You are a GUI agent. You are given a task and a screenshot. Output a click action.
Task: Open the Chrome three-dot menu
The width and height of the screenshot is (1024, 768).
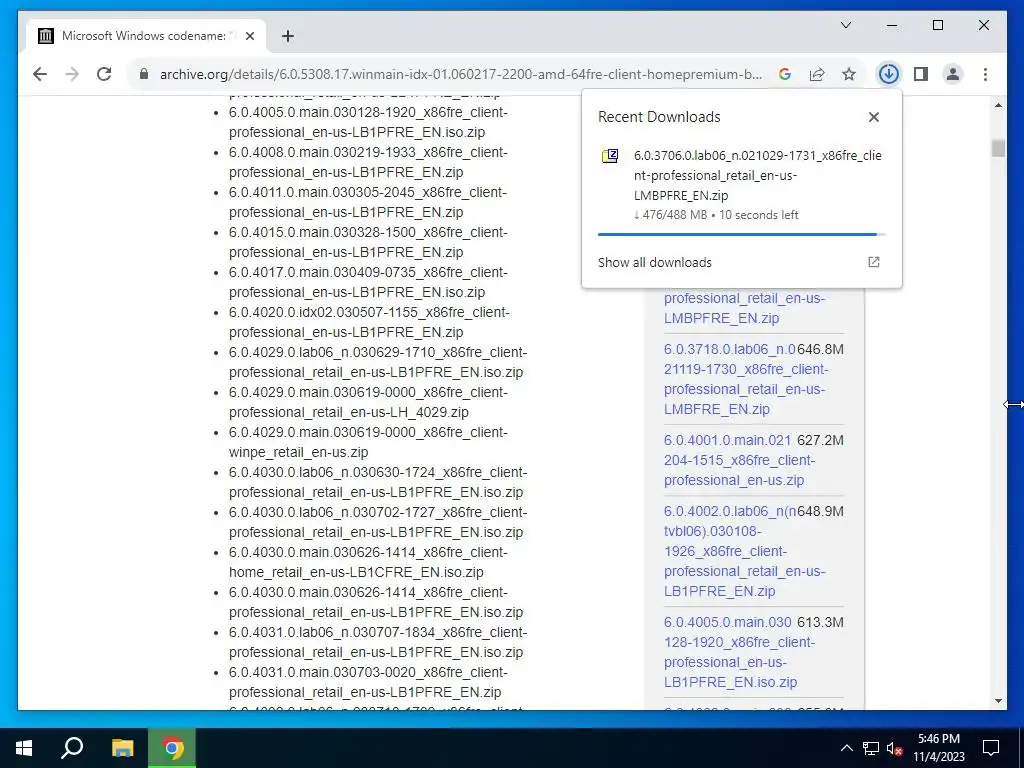[x=985, y=74]
